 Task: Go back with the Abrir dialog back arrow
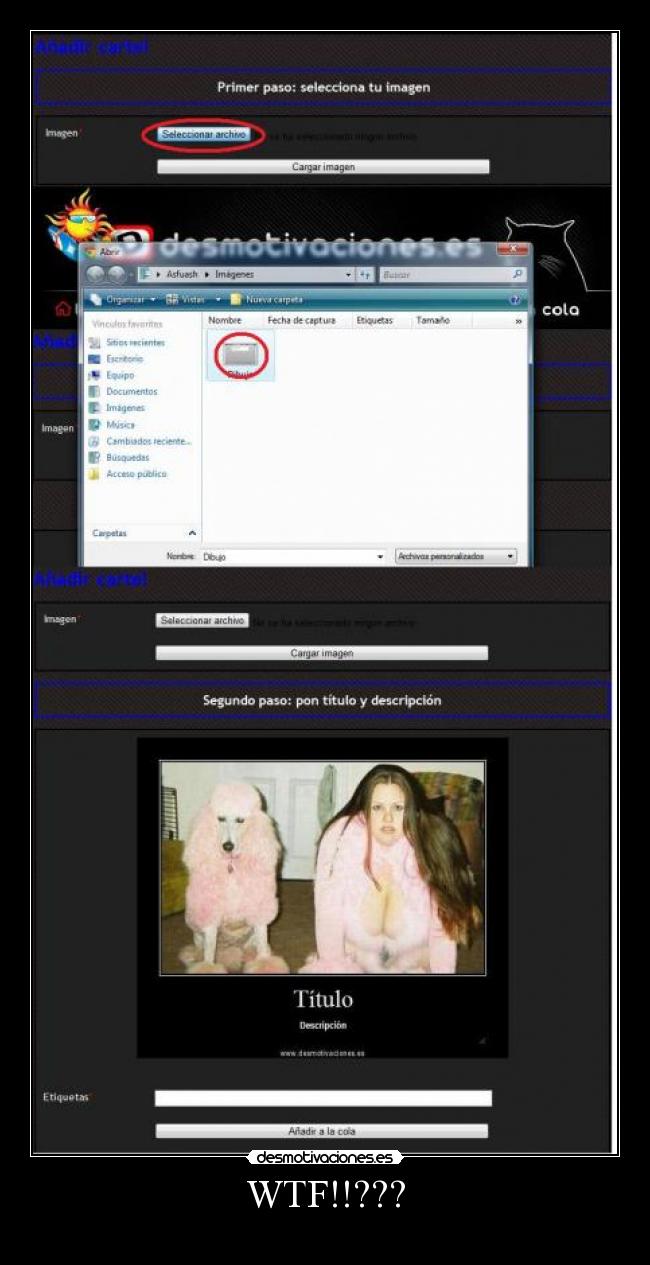point(97,274)
